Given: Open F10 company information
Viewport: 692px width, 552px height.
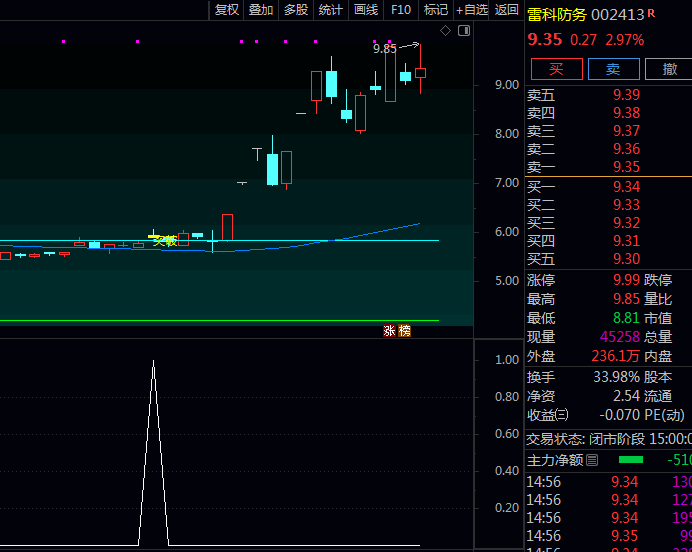Looking at the screenshot, I should coord(401,10).
